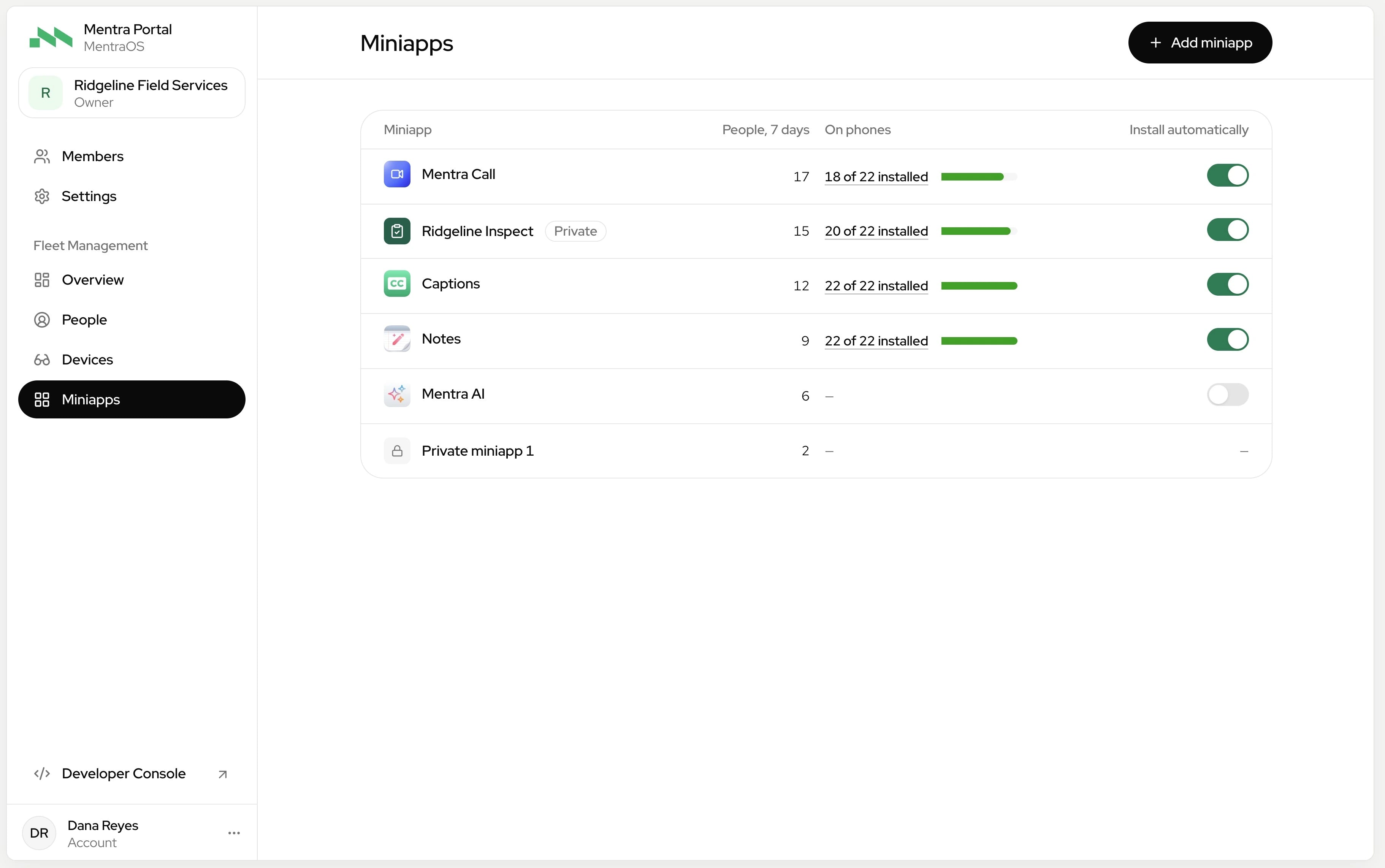Click the external link arrow beside Developer Console

[223, 775]
